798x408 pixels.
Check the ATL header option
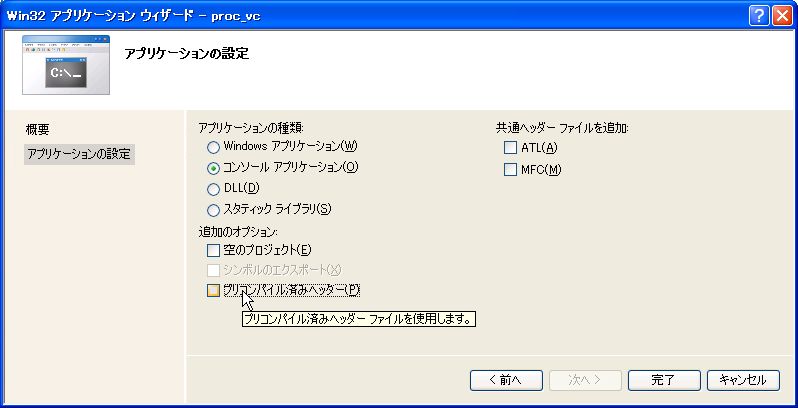tap(510, 148)
